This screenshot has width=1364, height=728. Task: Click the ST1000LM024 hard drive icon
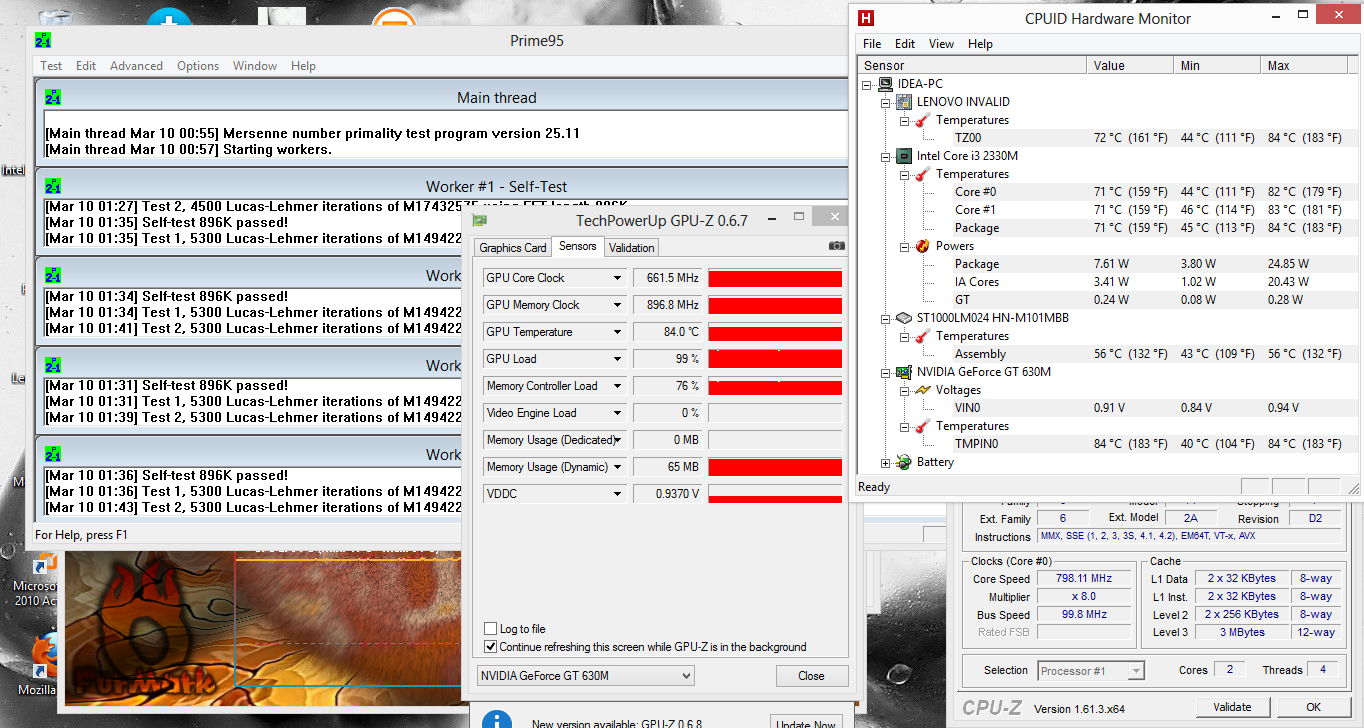pos(904,318)
